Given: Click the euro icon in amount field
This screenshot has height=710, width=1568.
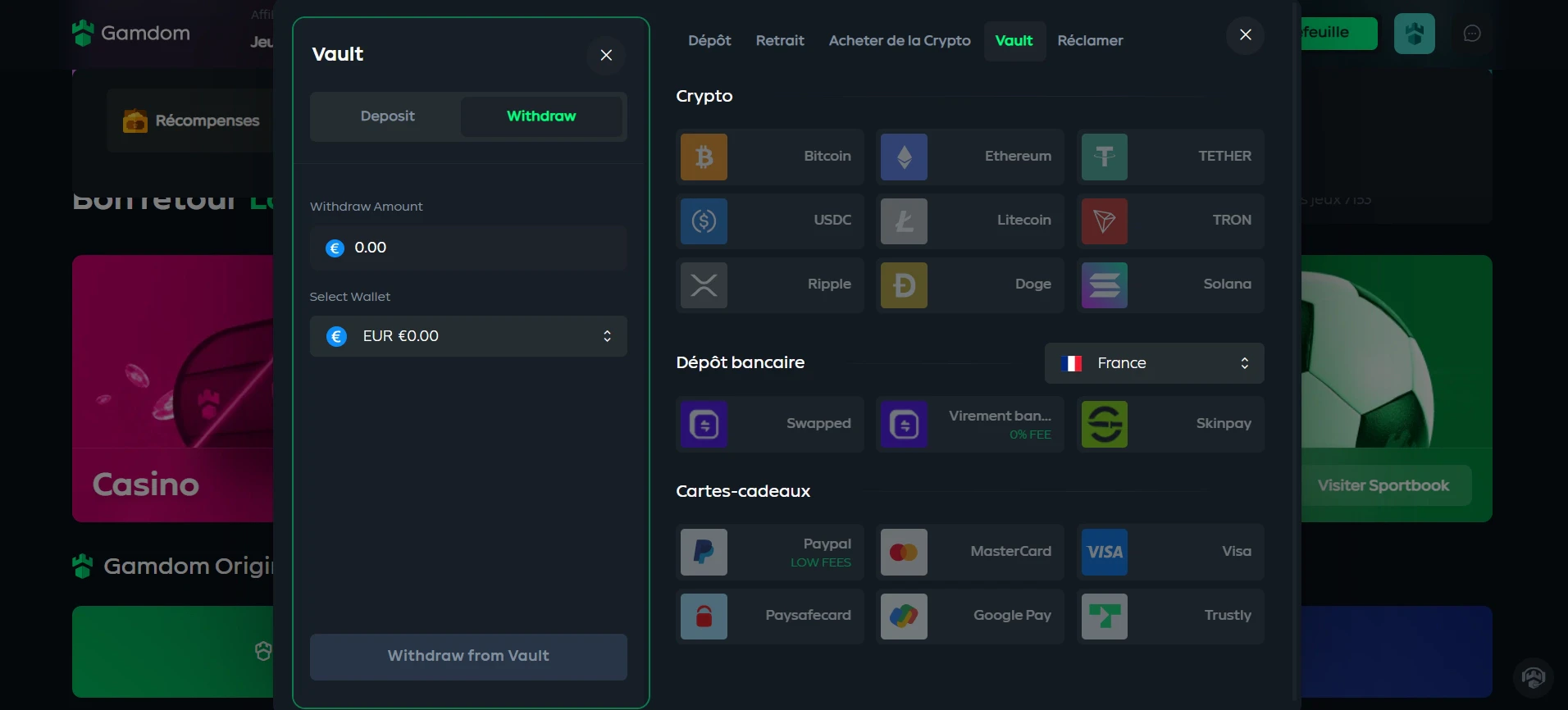Looking at the screenshot, I should click(335, 248).
